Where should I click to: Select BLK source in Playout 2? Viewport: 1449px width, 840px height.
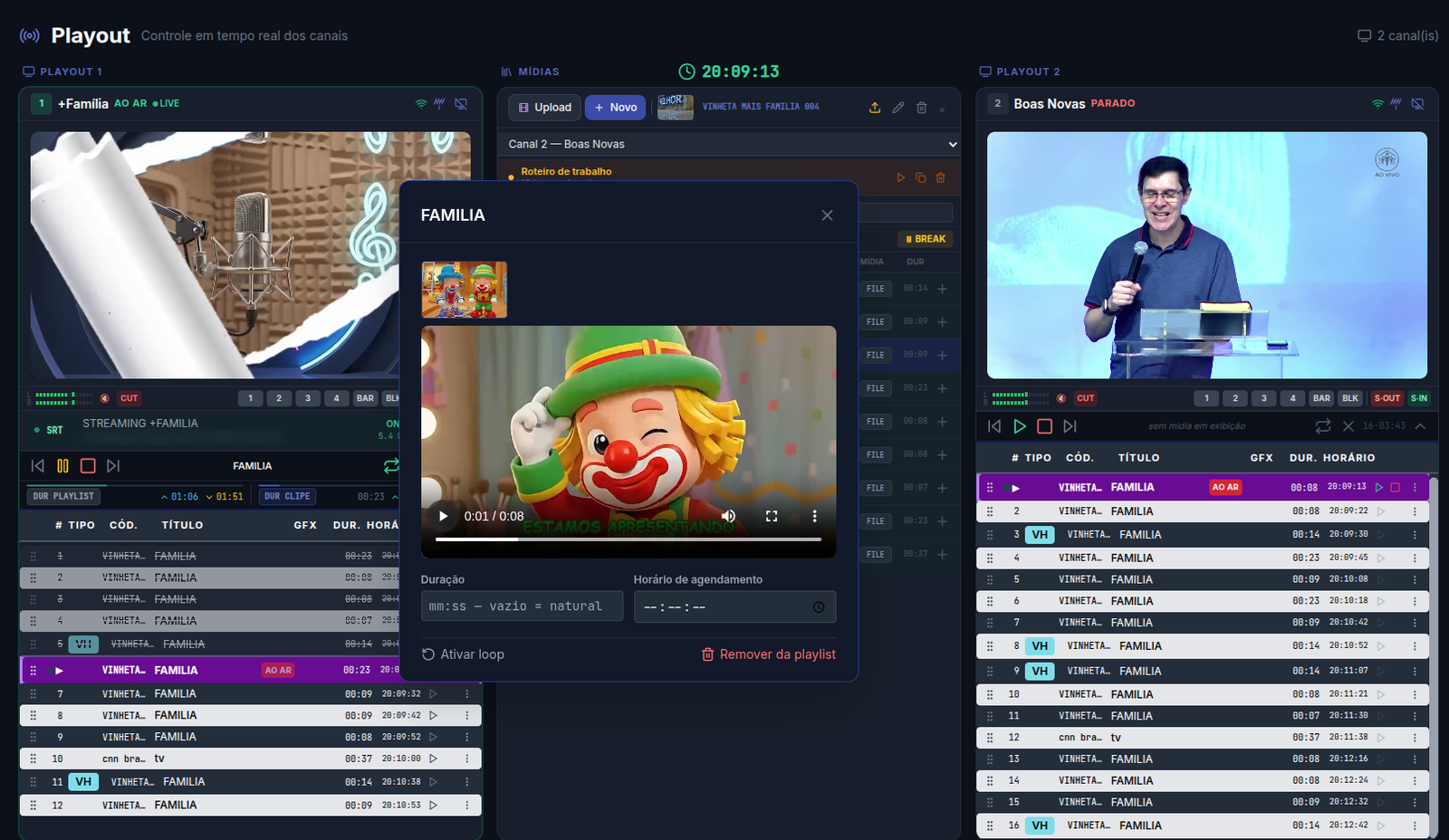click(x=1350, y=398)
